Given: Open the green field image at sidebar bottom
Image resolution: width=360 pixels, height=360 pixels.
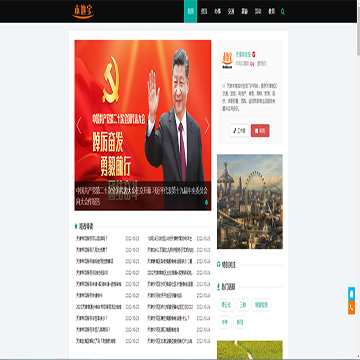Looking at the screenshot, I should 250,350.
